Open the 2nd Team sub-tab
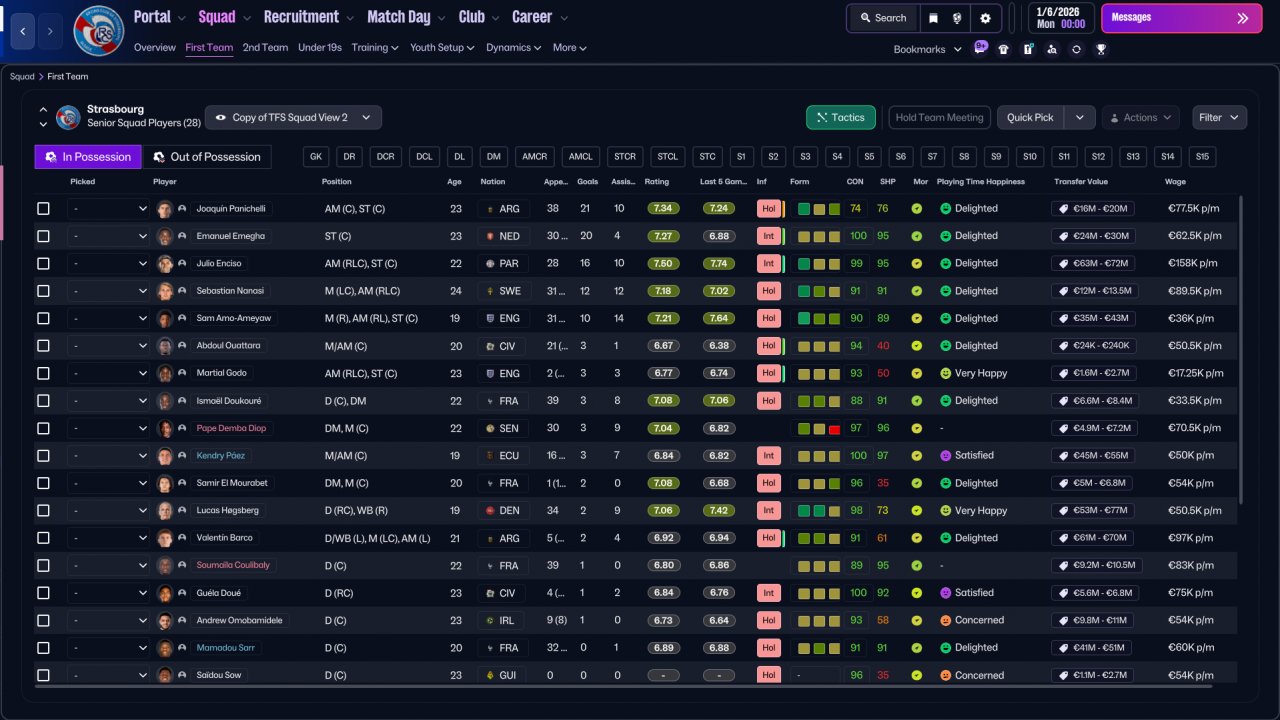The width and height of the screenshot is (1280, 720). 265,47
